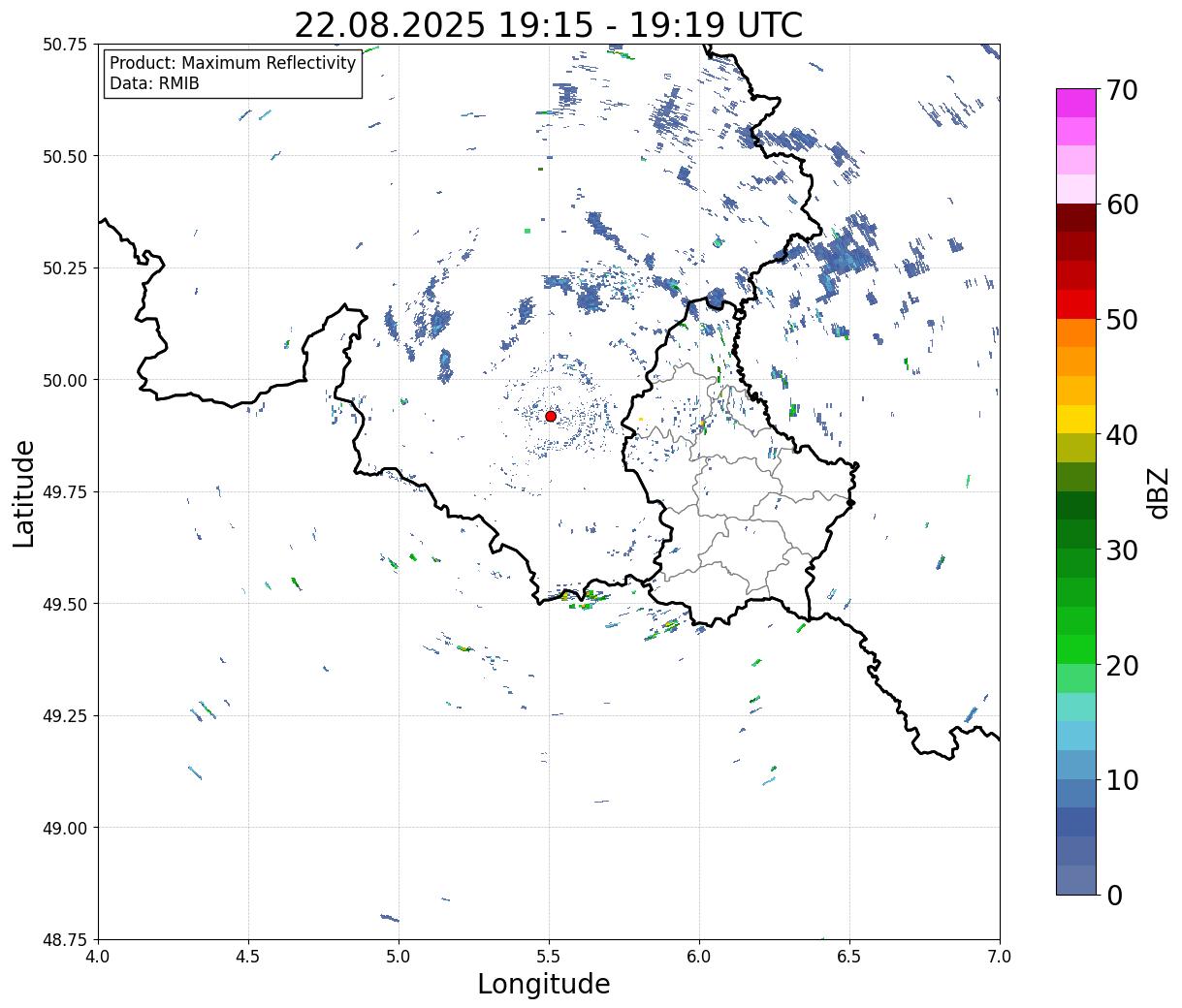
Task: Click the 'Longitude' axis label
Action: (544, 984)
